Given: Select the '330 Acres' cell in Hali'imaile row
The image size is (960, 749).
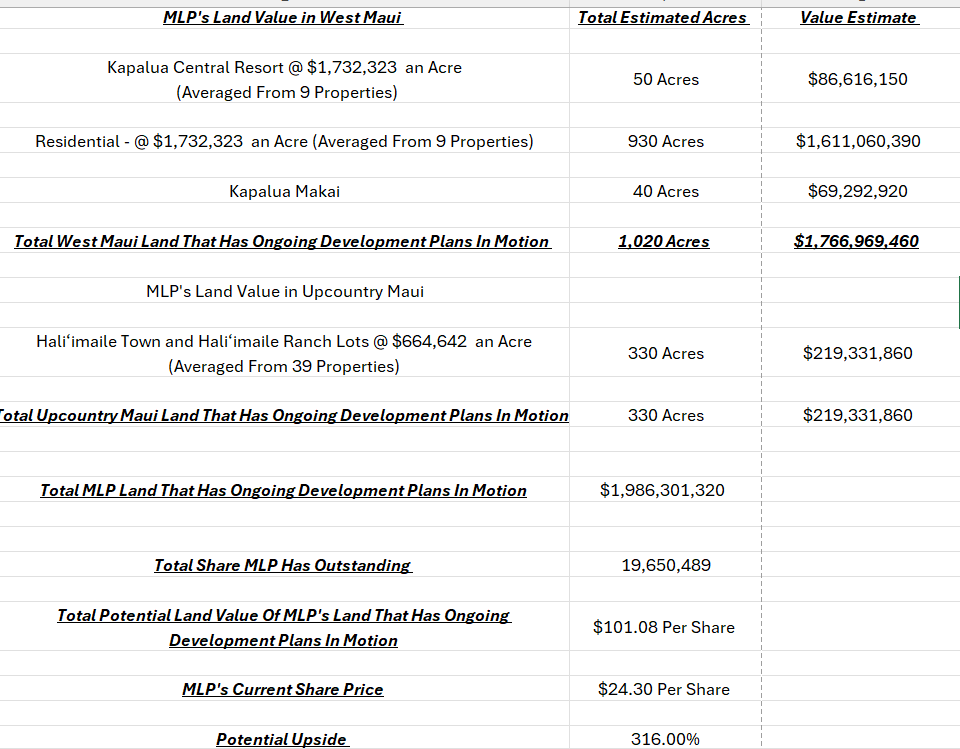Looking at the screenshot, I should (666, 353).
